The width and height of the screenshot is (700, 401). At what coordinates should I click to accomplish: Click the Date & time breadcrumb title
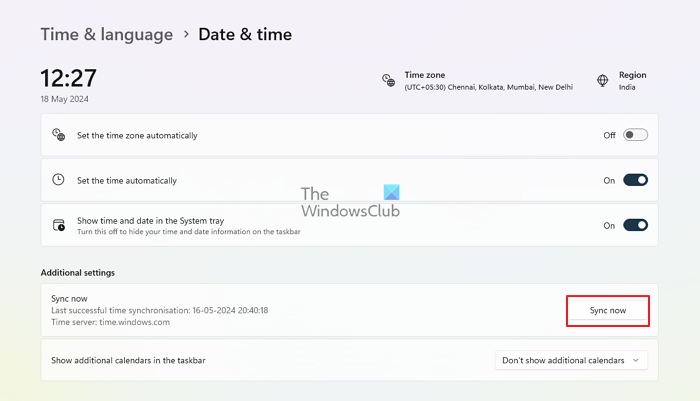[245, 35]
